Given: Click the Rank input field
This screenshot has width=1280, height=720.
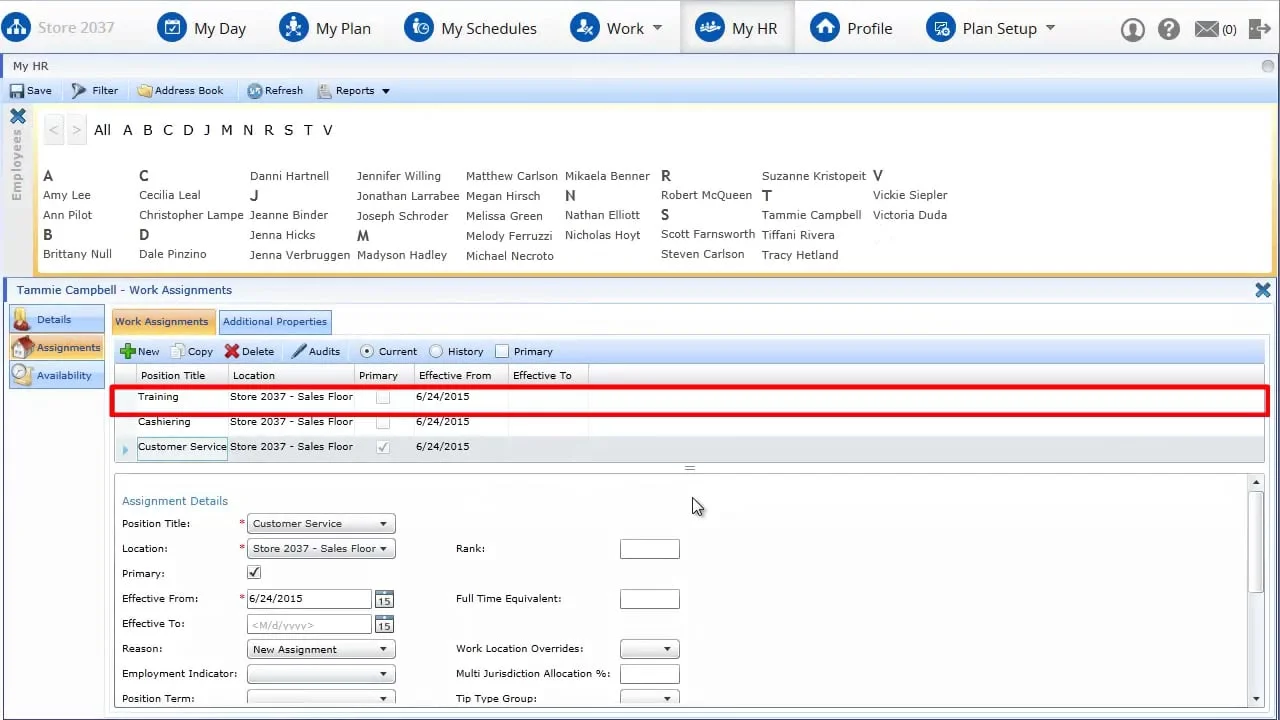Looking at the screenshot, I should click(x=649, y=549).
